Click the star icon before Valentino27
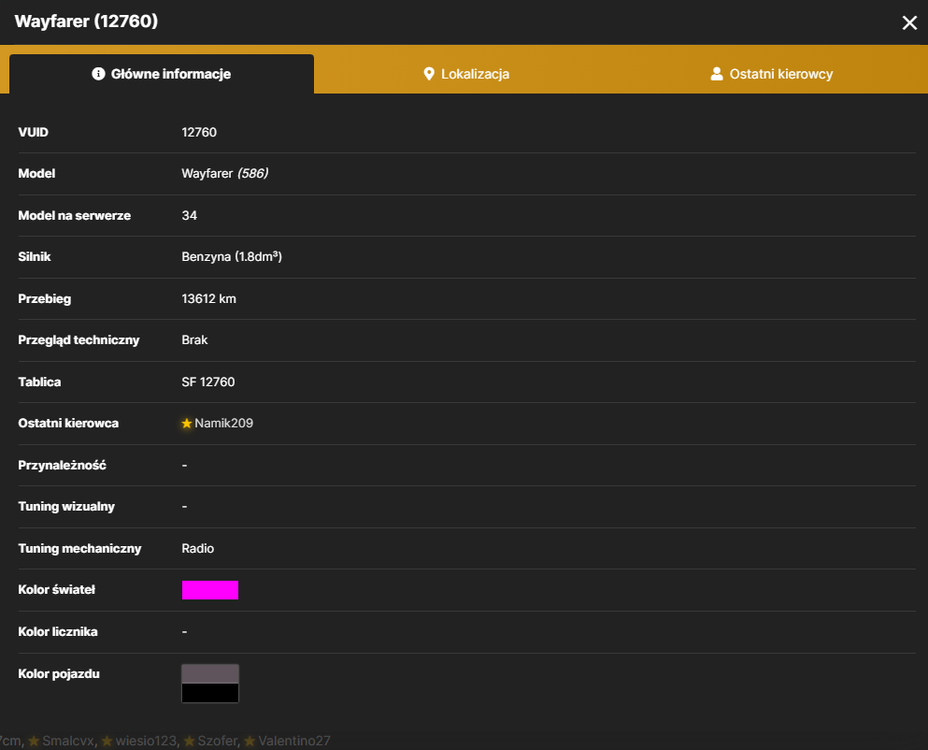Screen dimensions: 928x750 pos(250,741)
